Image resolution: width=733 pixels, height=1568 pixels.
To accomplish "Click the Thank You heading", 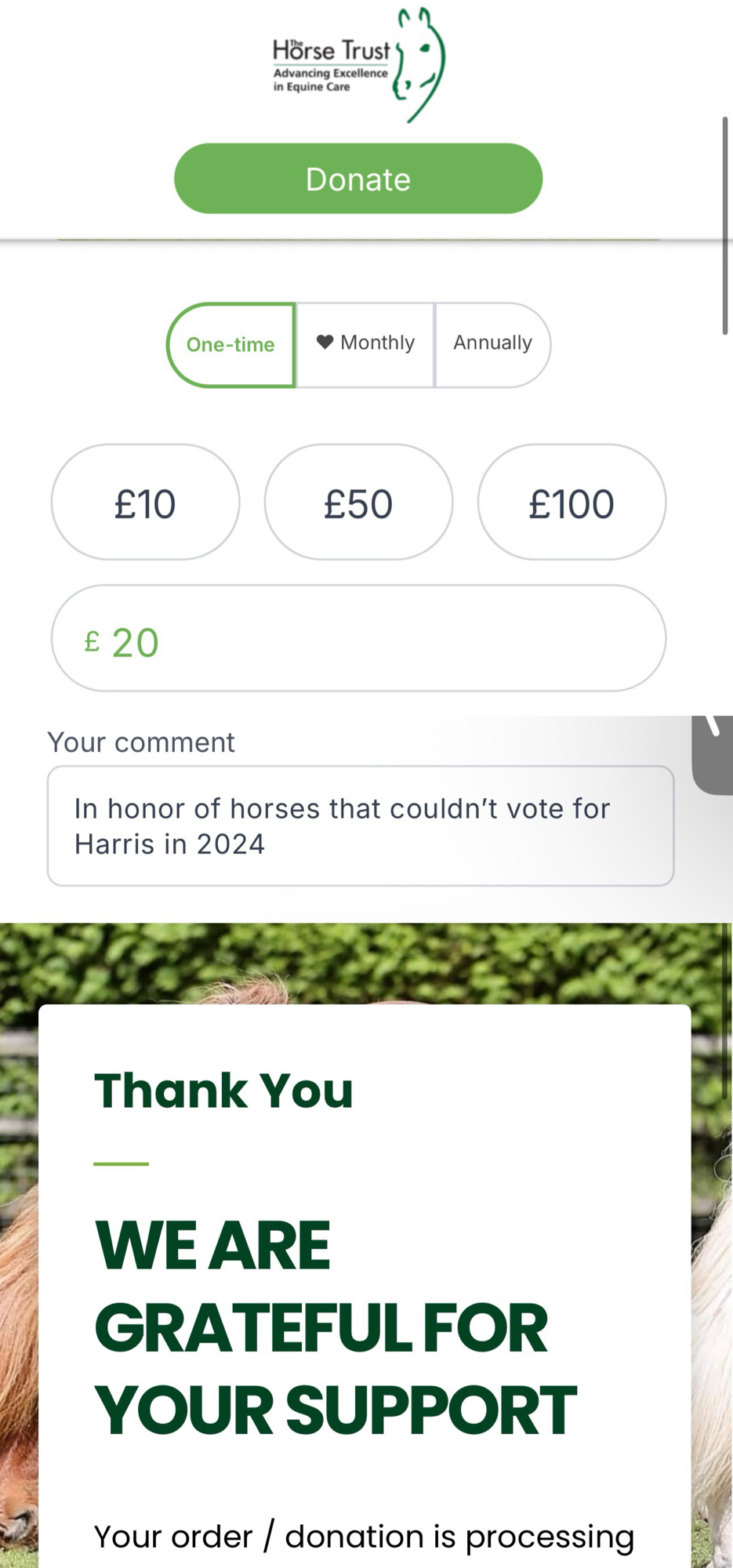I will [223, 1091].
